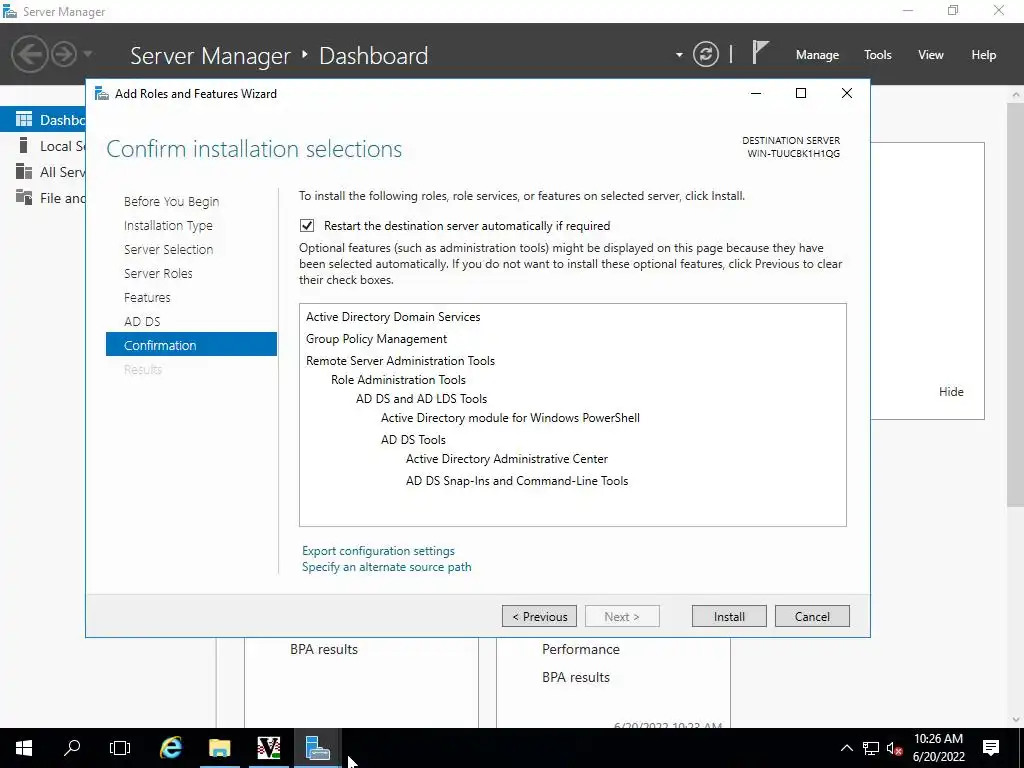Select Active Directory Domain Services entry
The height and width of the screenshot is (768, 1024).
pyautogui.click(x=393, y=317)
